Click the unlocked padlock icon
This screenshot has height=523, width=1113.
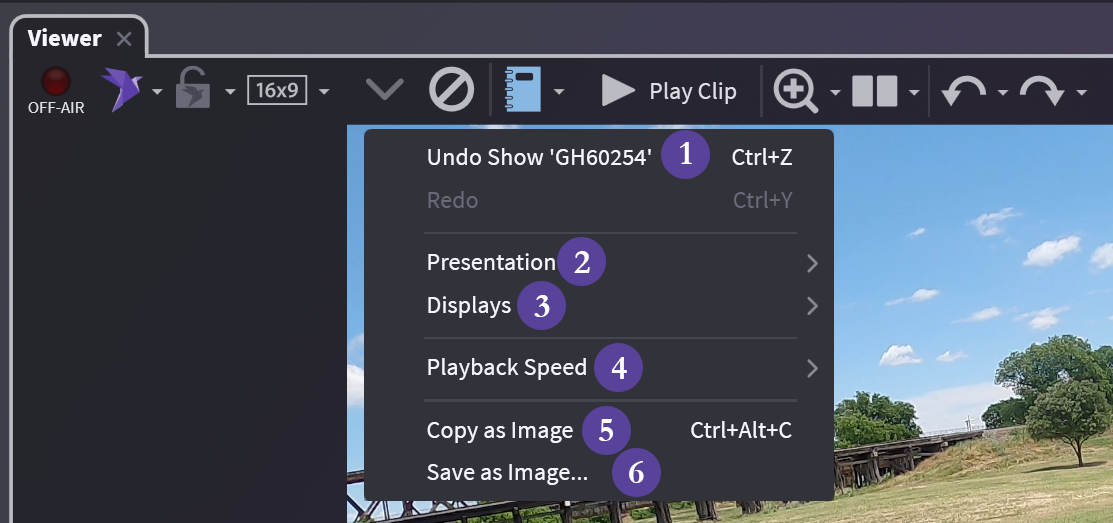point(192,90)
